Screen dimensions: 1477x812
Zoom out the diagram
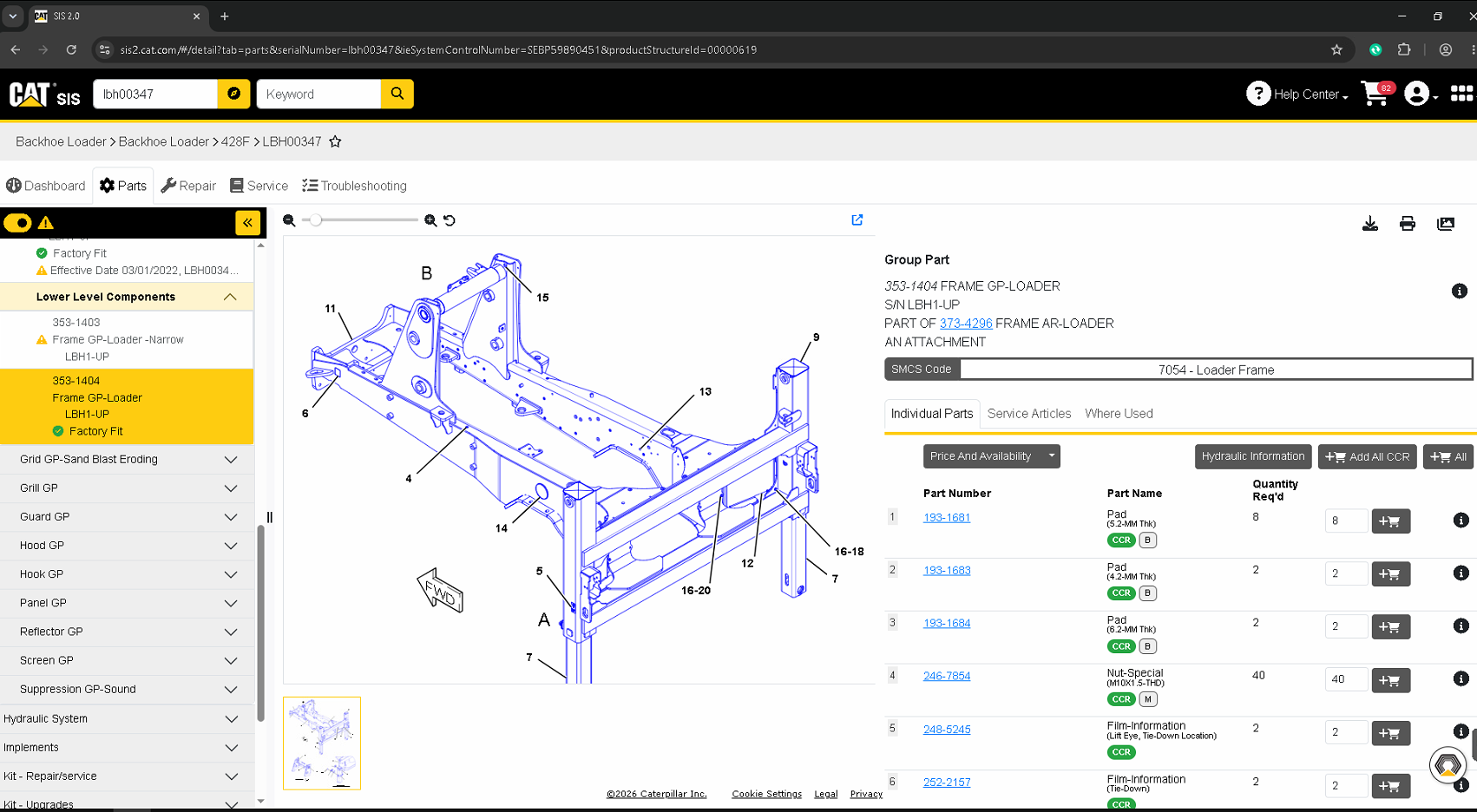pos(289,220)
